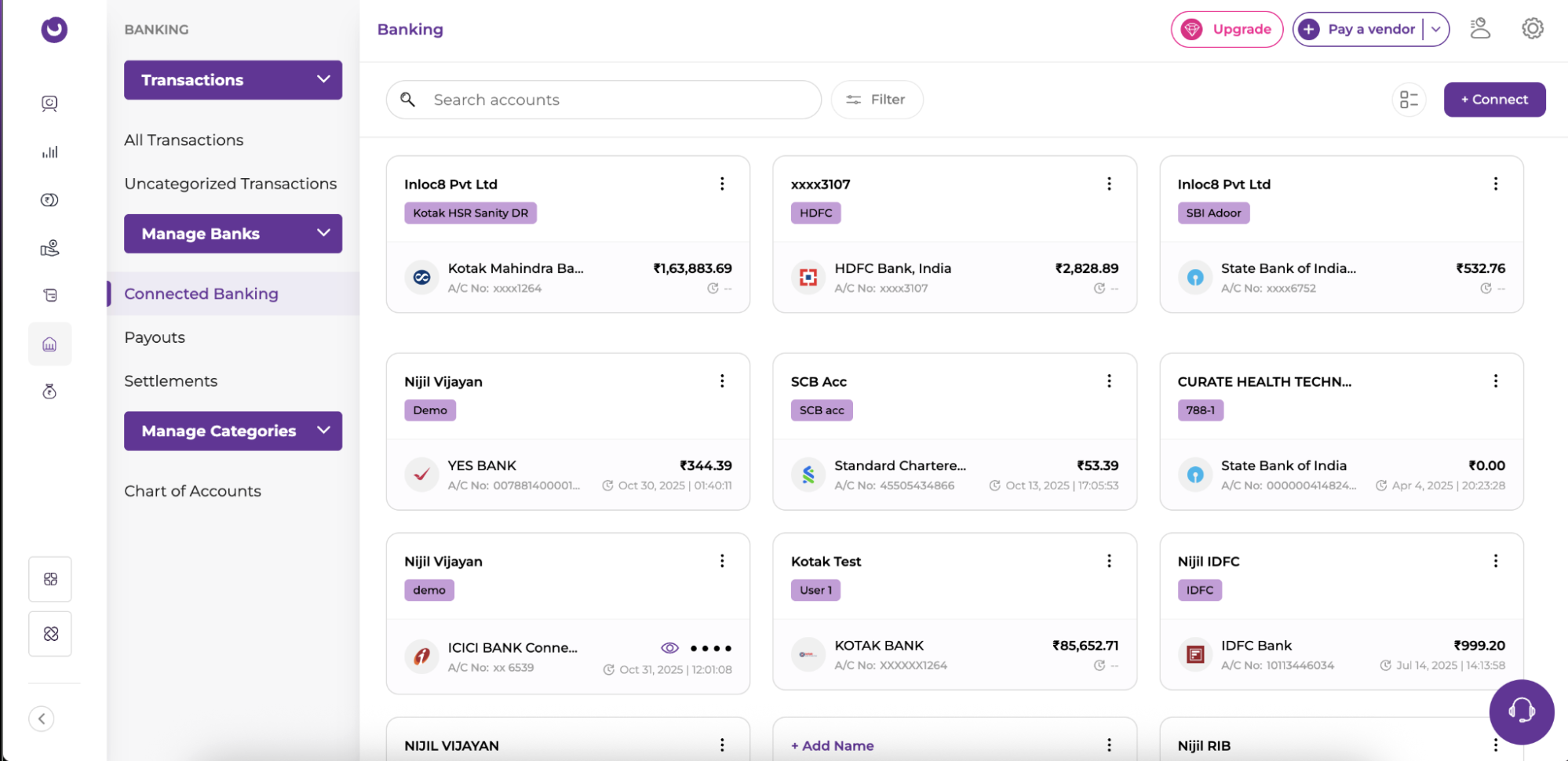Open the document scroll sidebar icon

(49, 295)
